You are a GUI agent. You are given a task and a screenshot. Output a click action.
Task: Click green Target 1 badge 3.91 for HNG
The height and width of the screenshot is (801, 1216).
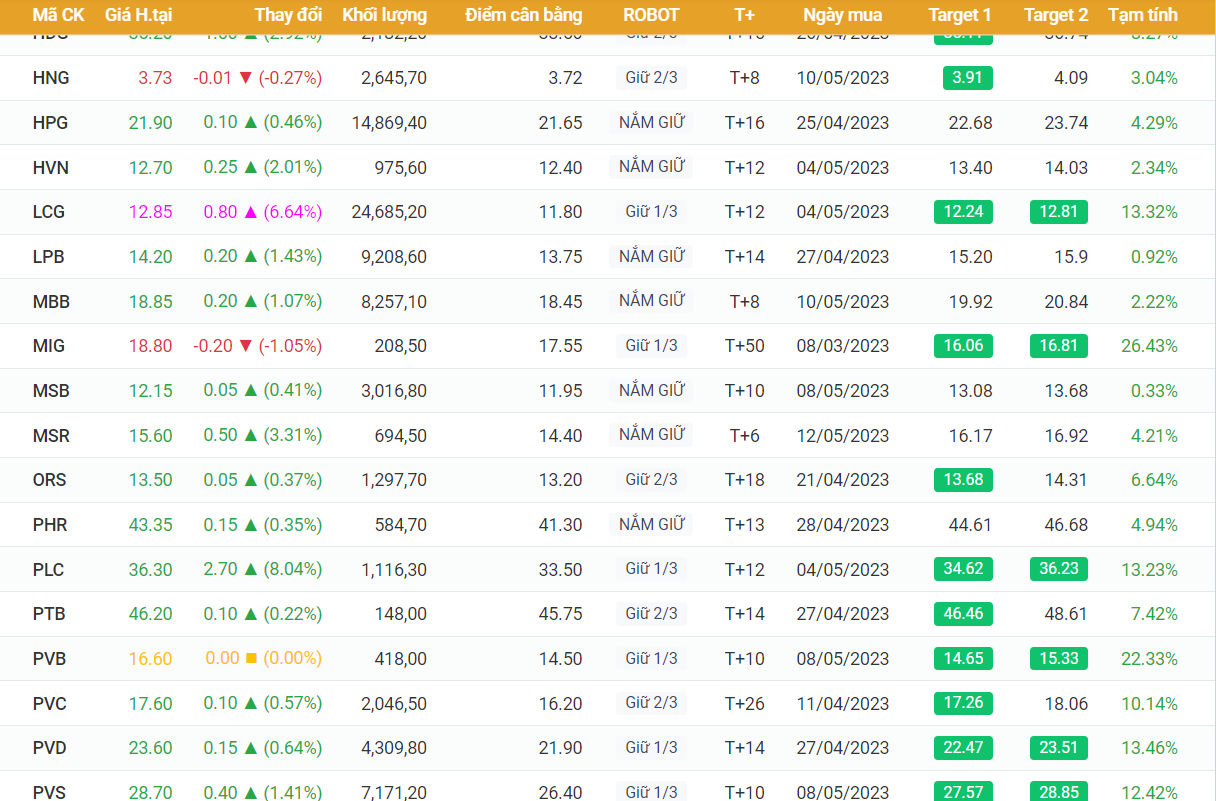pos(967,78)
